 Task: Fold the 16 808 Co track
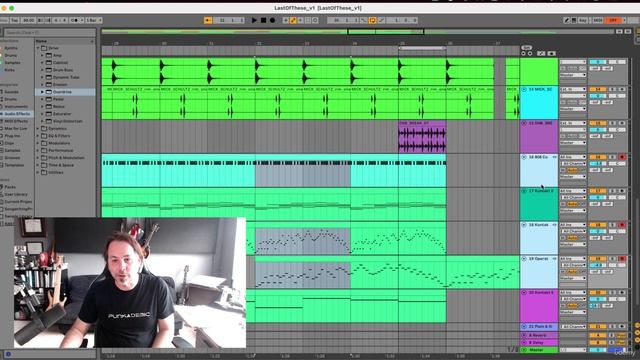[x=524, y=157]
